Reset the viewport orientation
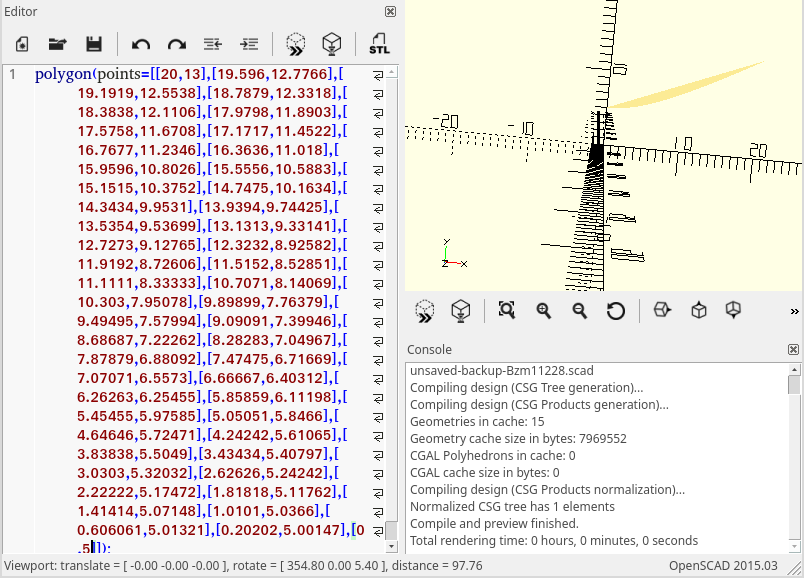This screenshot has width=804, height=578. (616, 311)
